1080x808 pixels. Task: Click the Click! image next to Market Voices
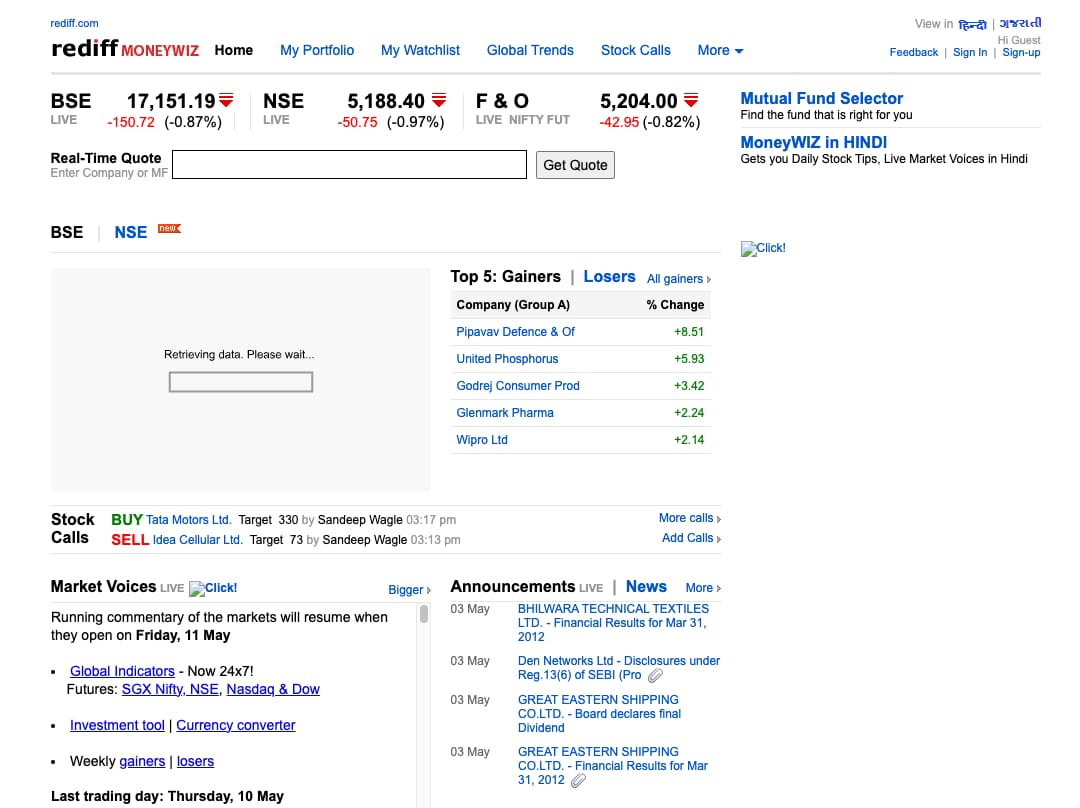pyautogui.click(x=213, y=588)
